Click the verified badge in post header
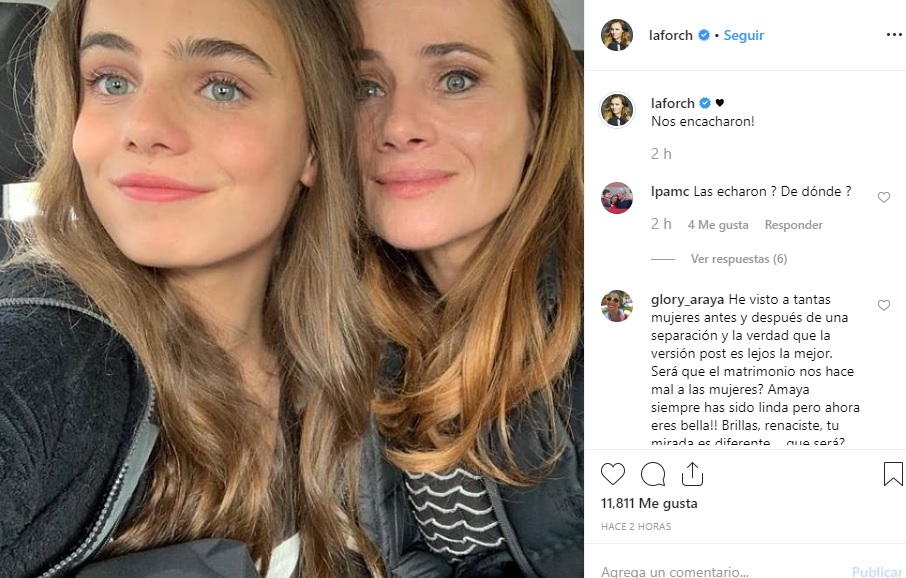The width and height of the screenshot is (906, 578). pyautogui.click(x=704, y=35)
